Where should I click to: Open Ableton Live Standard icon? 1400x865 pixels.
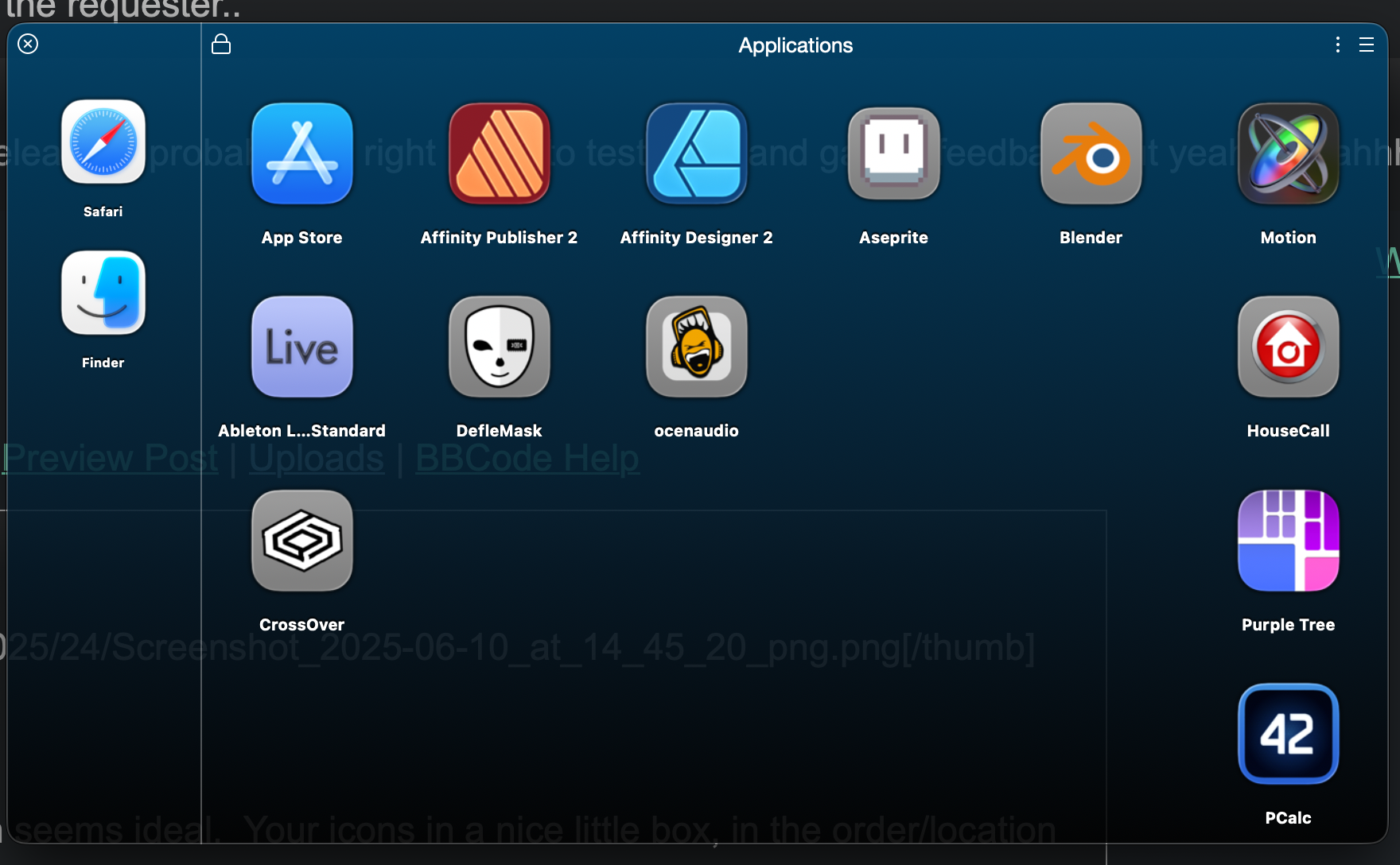point(302,347)
